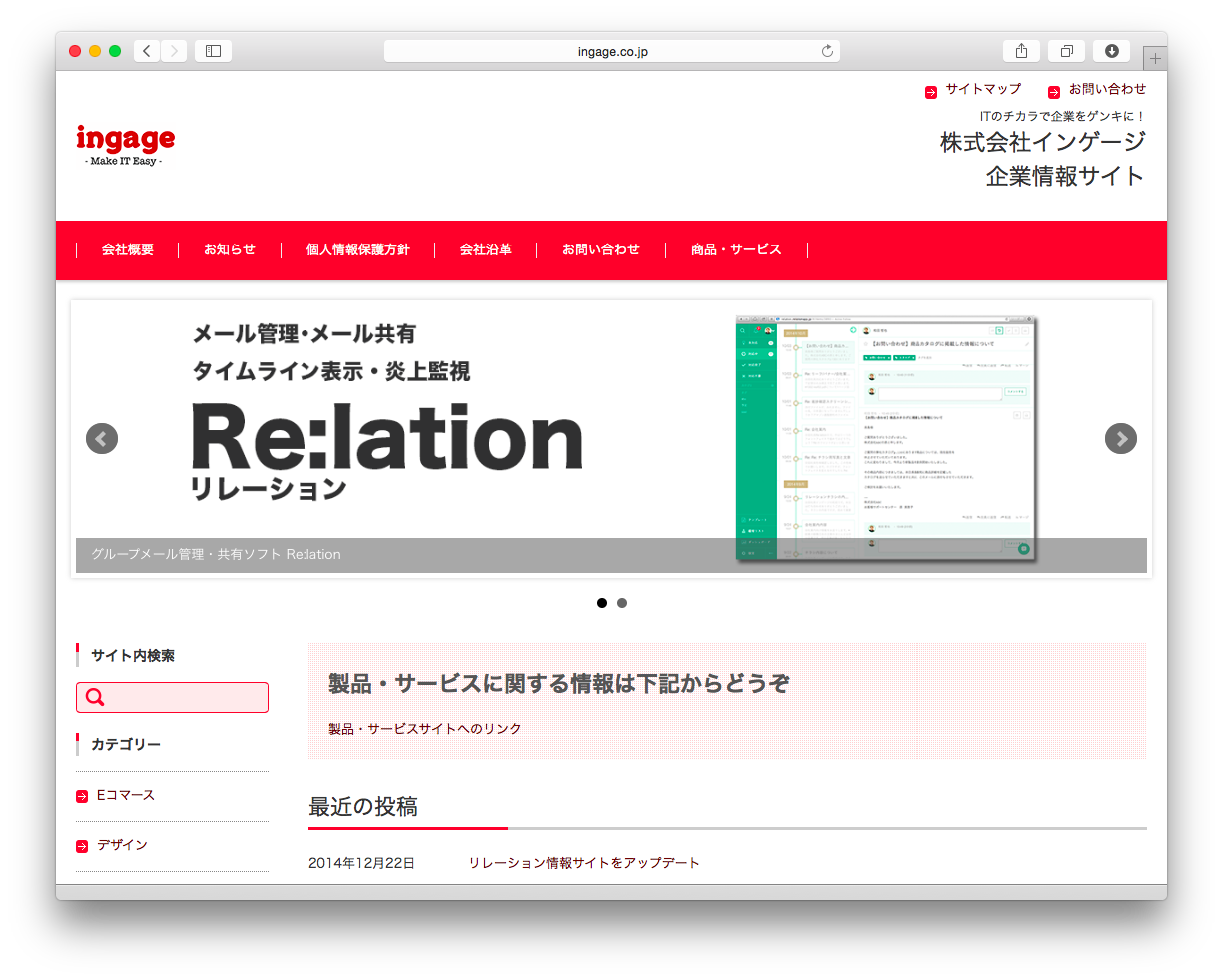Click the site search input field
1223x980 pixels.
(x=172, y=697)
